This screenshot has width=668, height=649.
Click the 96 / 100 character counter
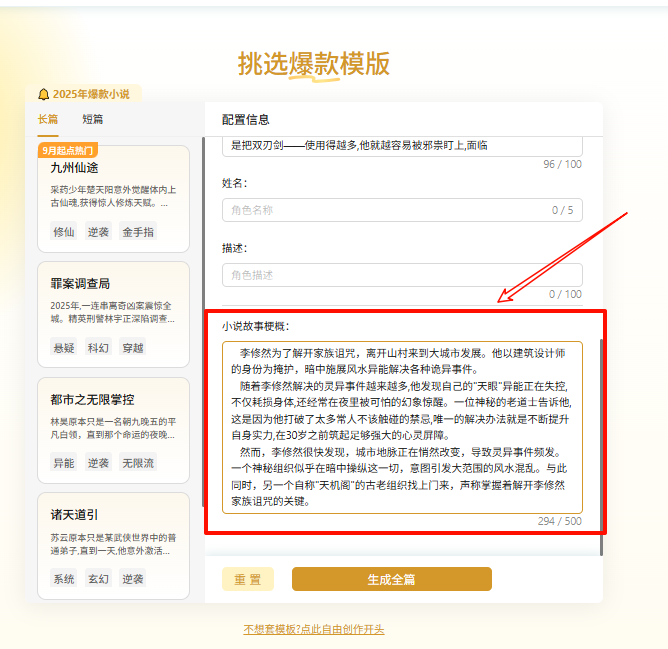click(562, 164)
